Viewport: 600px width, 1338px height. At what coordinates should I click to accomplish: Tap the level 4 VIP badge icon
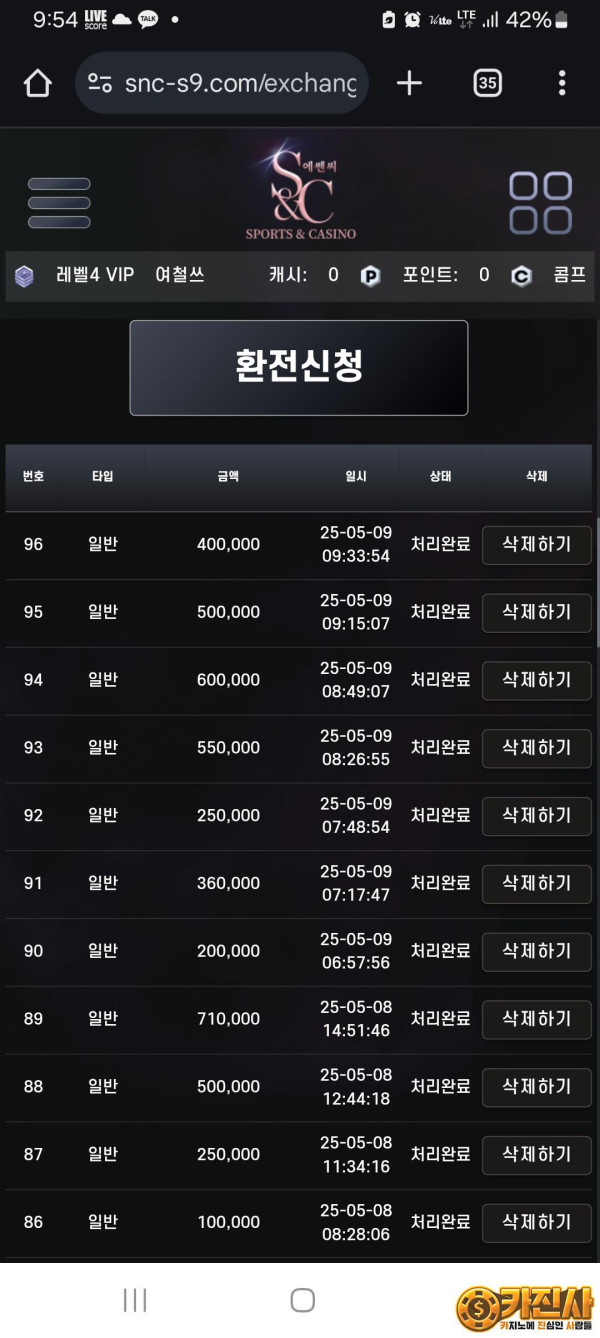pyautogui.click(x=24, y=276)
